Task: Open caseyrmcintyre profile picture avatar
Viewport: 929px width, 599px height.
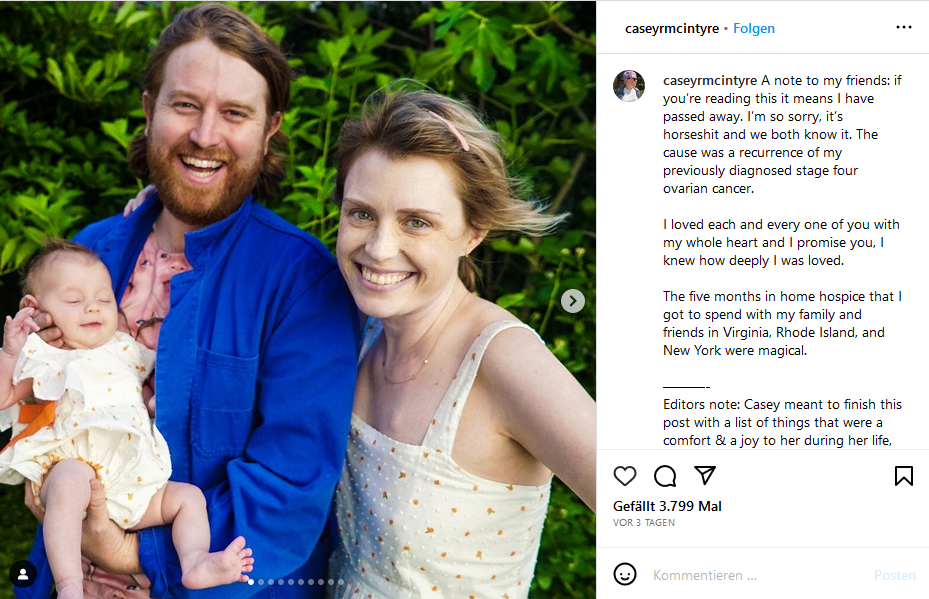Action: [x=629, y=85]
